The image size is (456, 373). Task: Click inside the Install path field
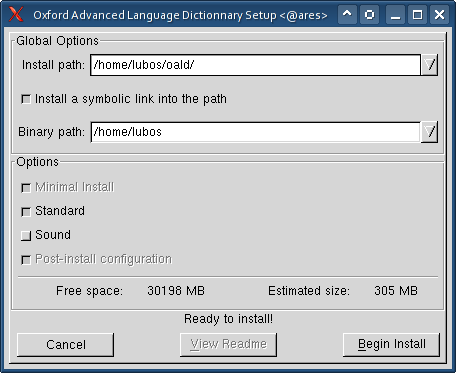[x=255, y=65]
